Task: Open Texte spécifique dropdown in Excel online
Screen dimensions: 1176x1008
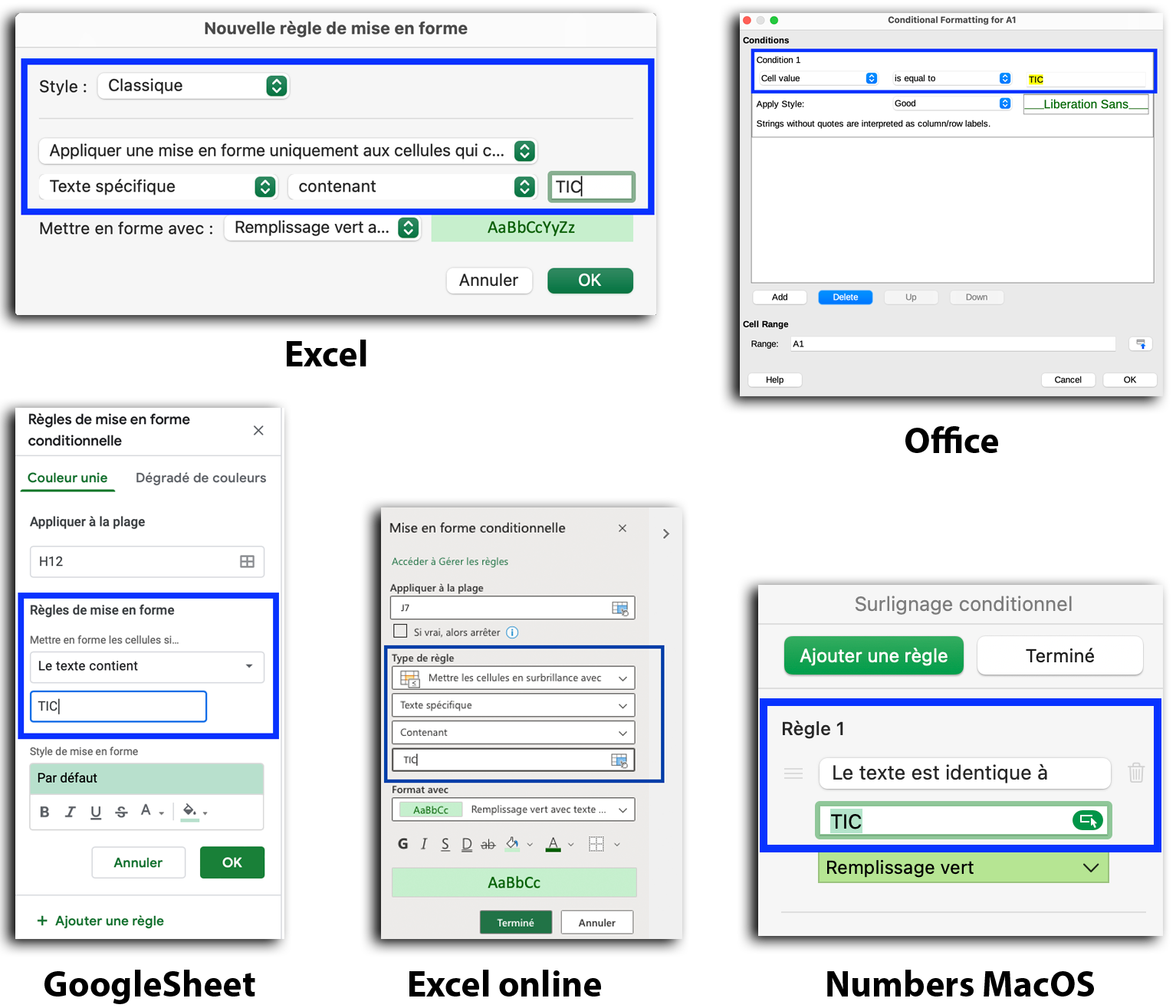Action: pyautogui.click(x=513, y=705)
